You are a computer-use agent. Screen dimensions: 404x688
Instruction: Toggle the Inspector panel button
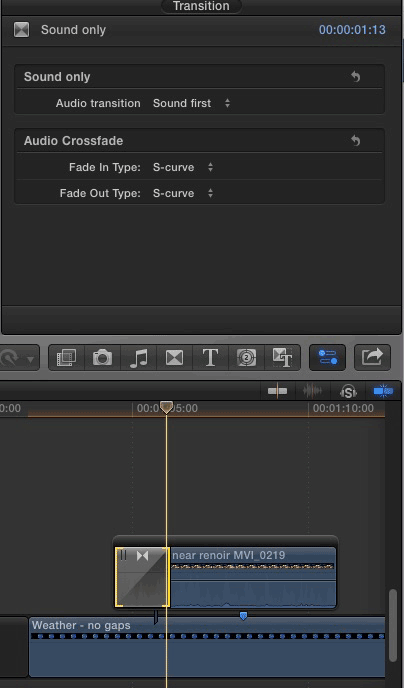coord(328,358)
